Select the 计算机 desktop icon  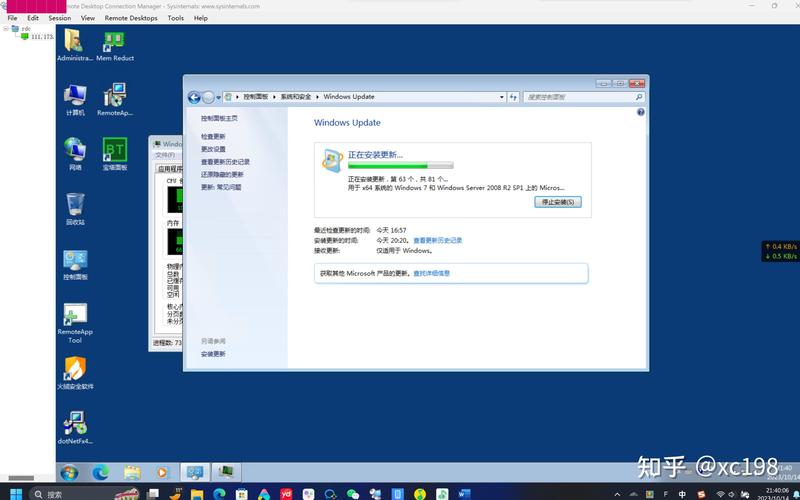click(75, 100)
